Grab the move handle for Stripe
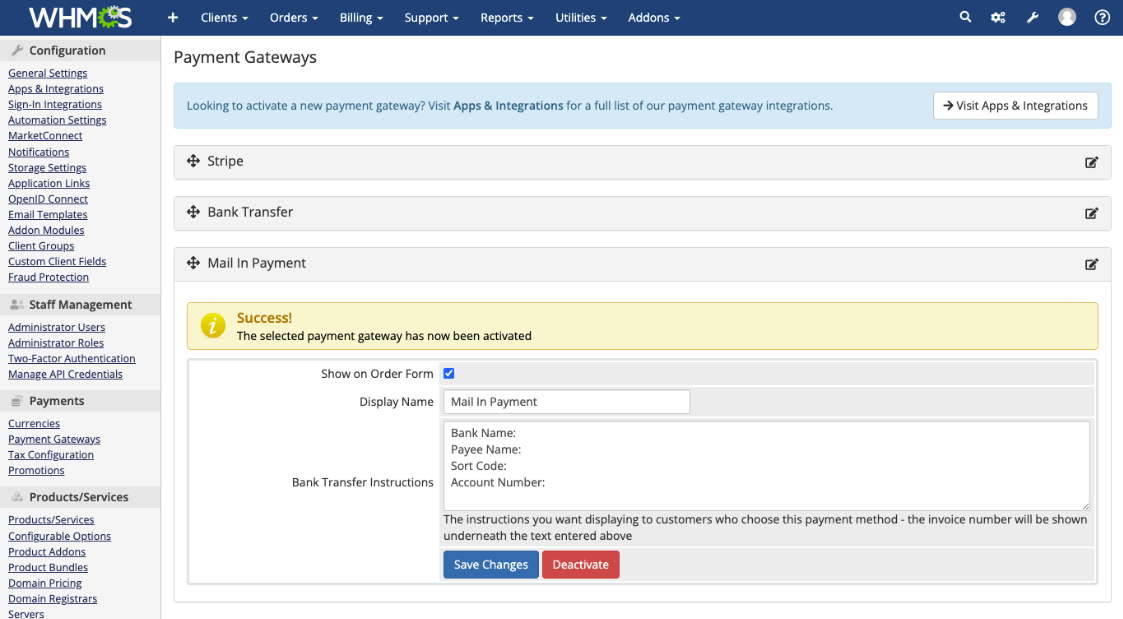Image resolution: width=1123 pixels, height=619 pixels. click(x=193, y=161)
